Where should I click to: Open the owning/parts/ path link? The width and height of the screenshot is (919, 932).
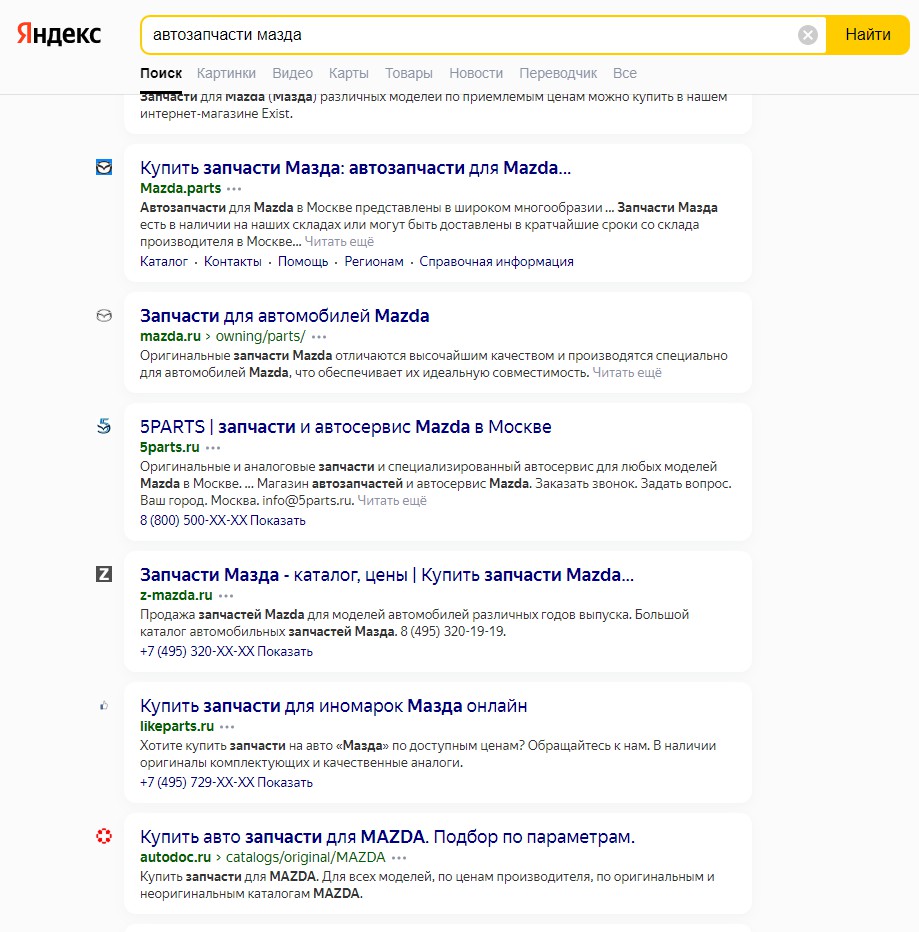click(x=260, y=336)
